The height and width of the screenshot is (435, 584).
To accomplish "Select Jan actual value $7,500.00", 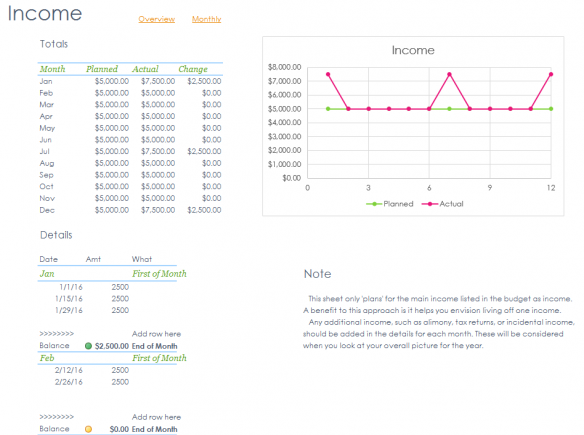I will 158,81.
